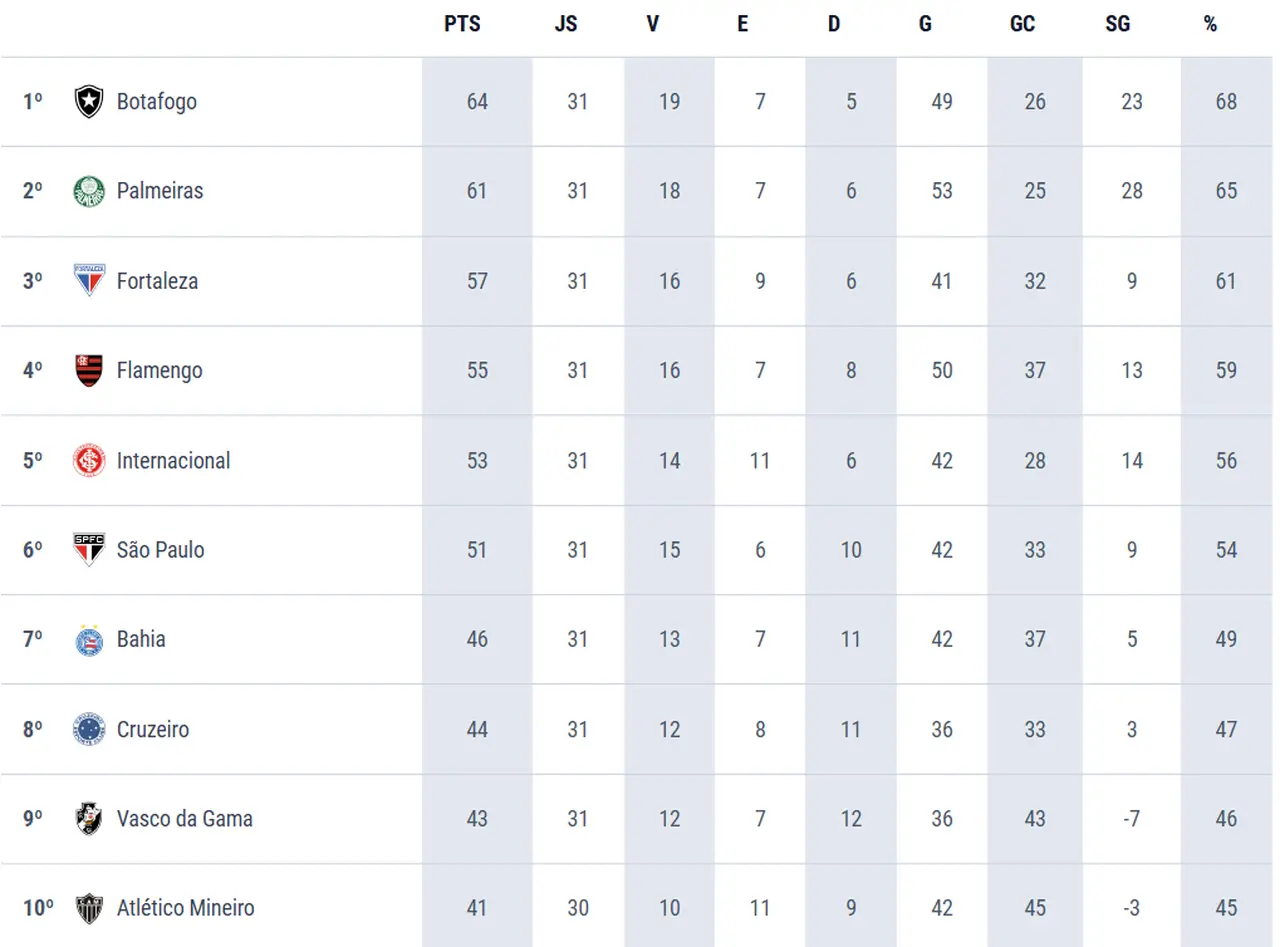This screenshot has height=947, width=1280.
Task: Open the Atlético Mineiro team link
Action: (x=186, y=908)
